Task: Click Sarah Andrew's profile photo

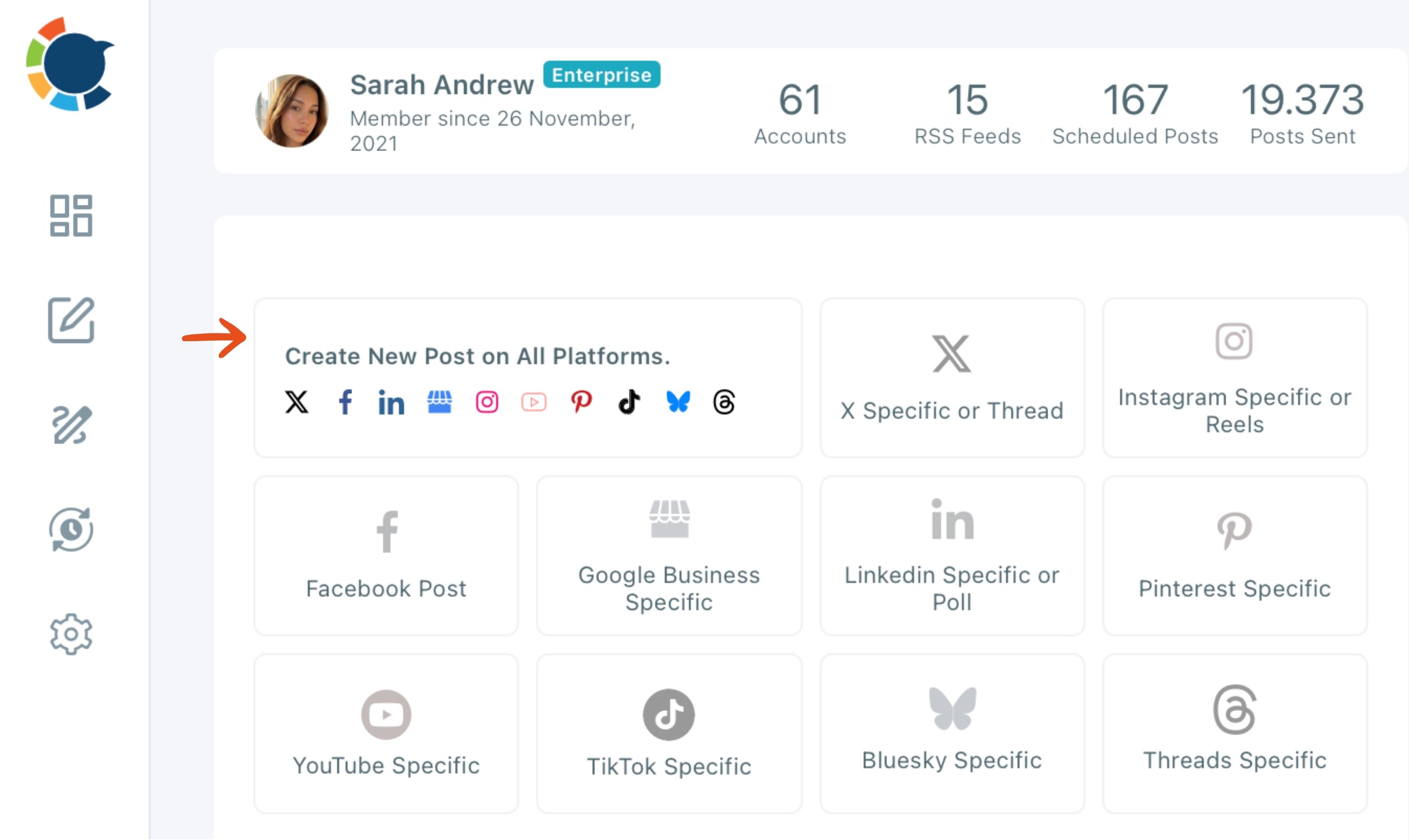Action: 292,111
